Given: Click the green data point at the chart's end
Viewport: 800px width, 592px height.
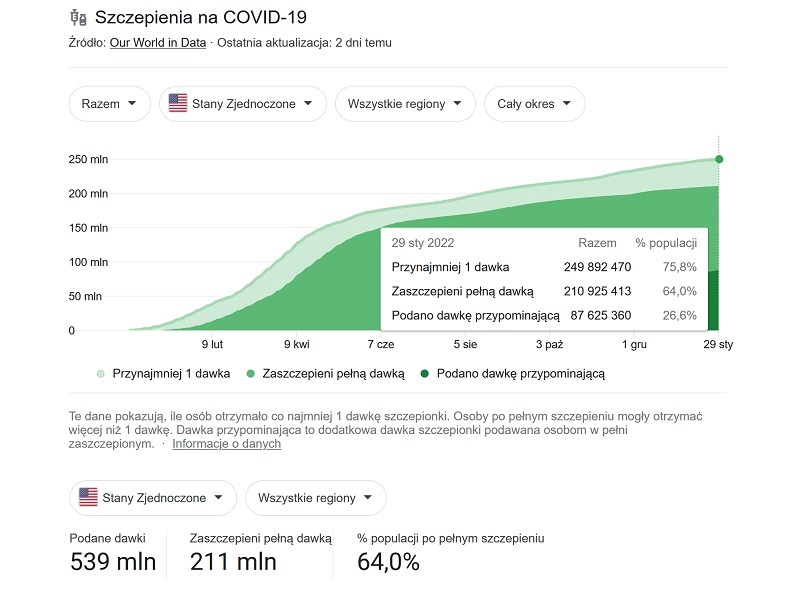Looking at the screenshot, I should click(718, 158).
